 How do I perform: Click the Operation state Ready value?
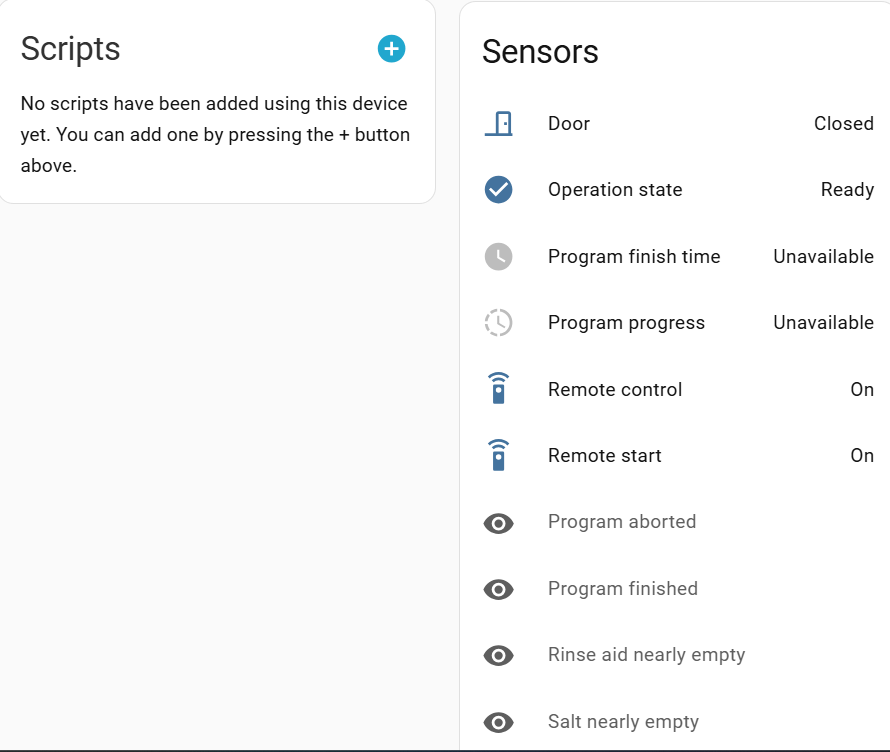coord(847,190)
